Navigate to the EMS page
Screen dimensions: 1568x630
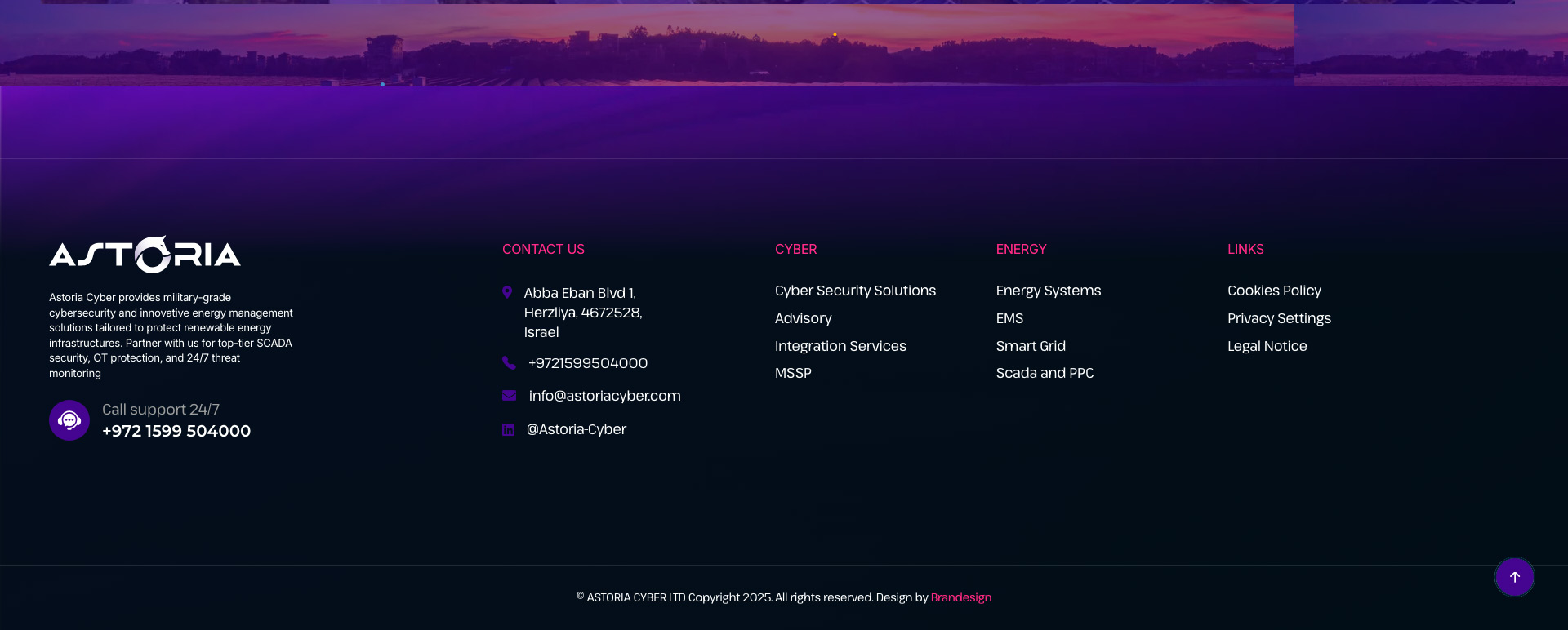pyautogui.click(x=1009, y=318)
